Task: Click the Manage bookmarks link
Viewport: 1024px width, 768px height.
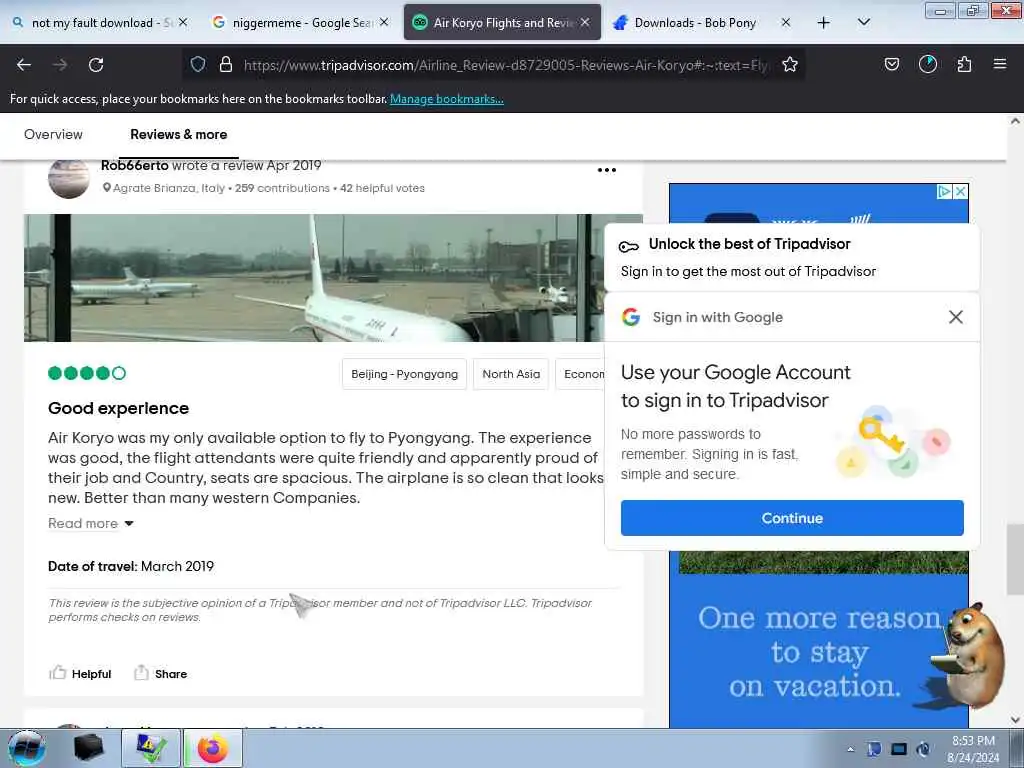Action: coord(447,99)
